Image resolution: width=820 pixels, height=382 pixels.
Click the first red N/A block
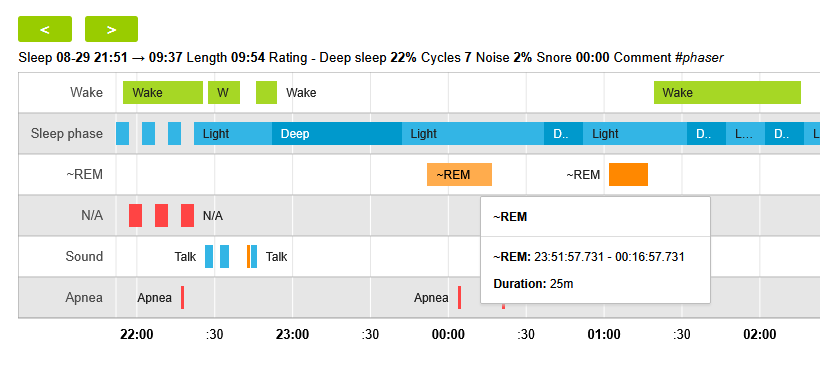click(135, 216)
